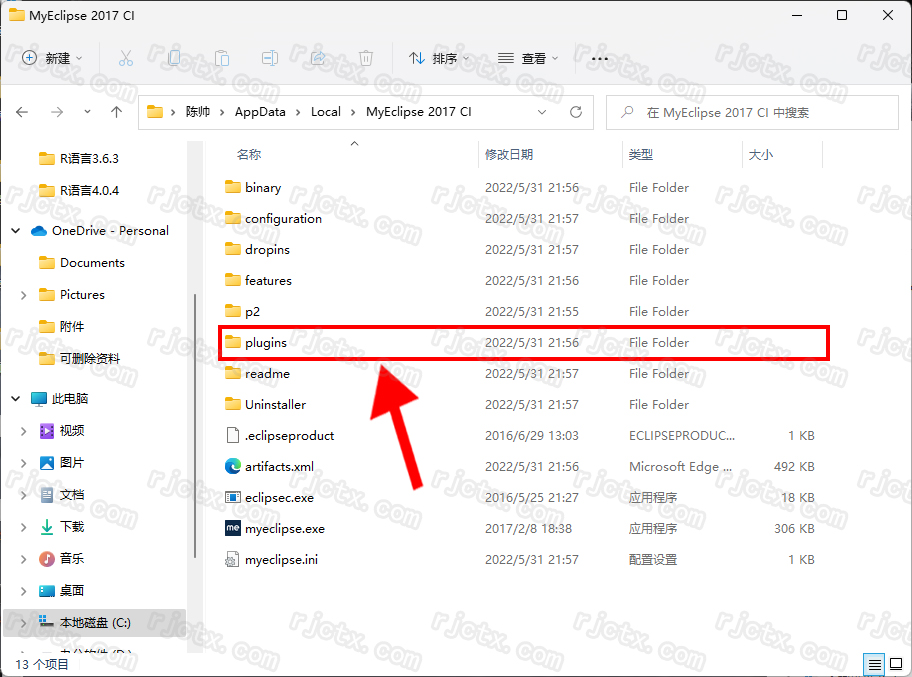Screen dimensions: 912x677
Task: Open the 新建 dropdown menu
Action: point(52,59)
